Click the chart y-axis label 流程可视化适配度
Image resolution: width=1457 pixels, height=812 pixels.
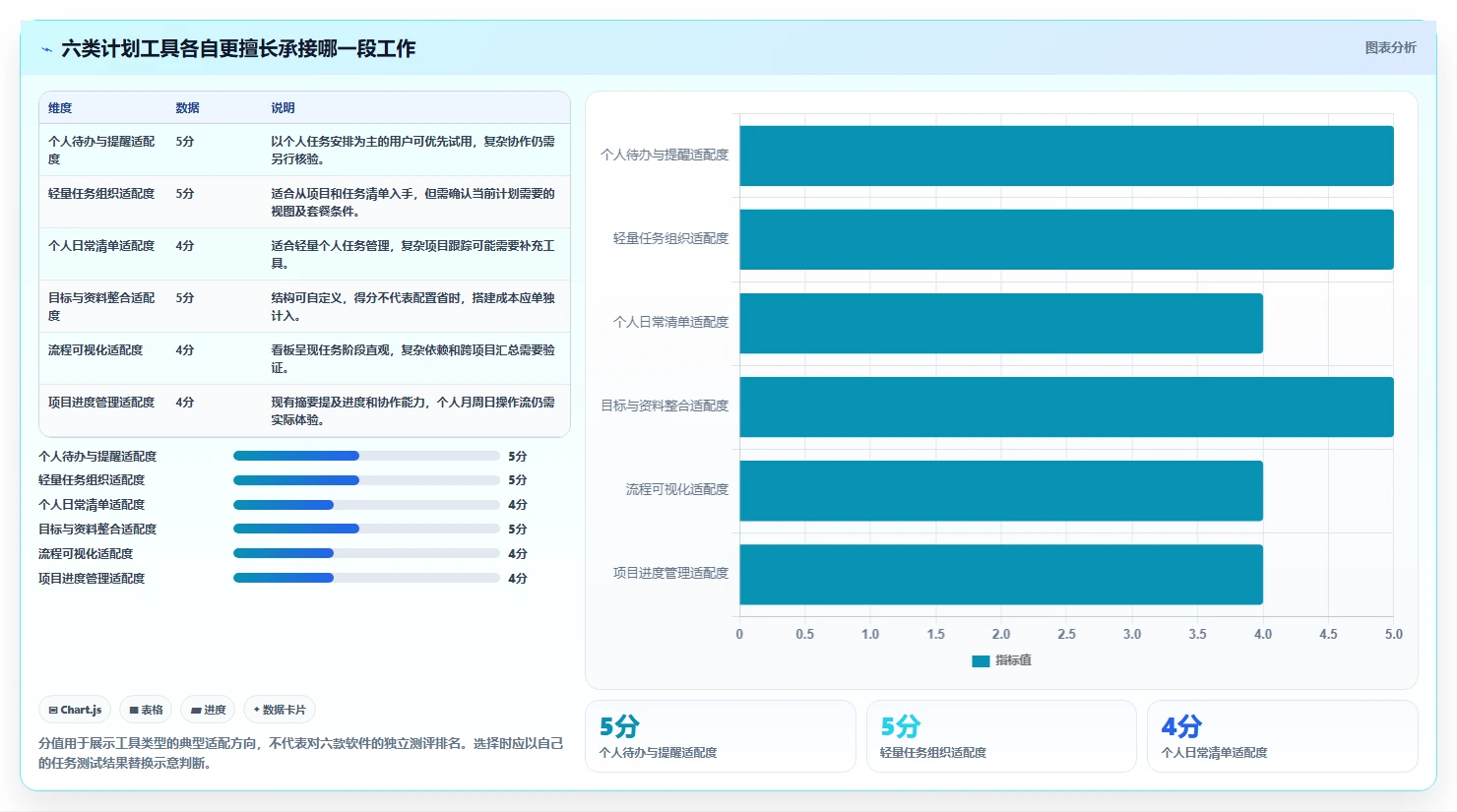677,489
